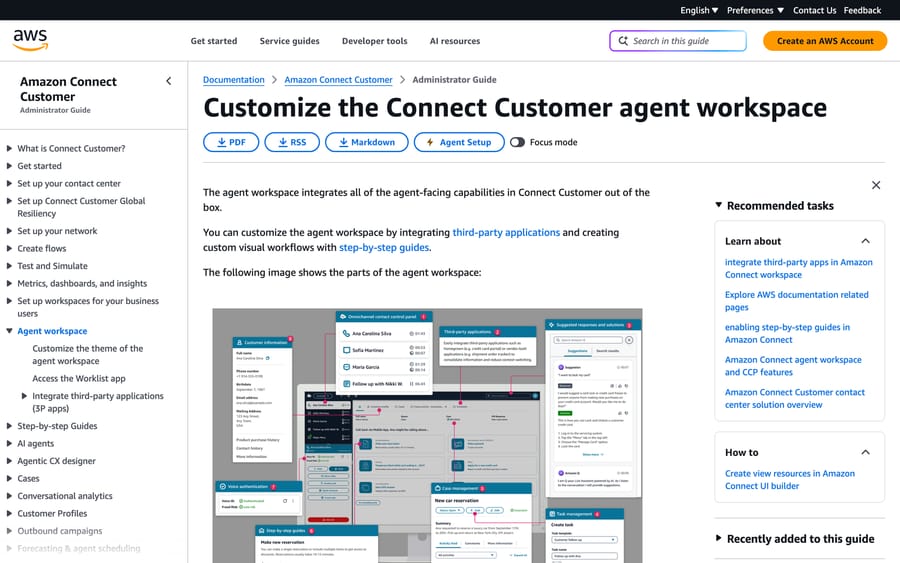Open Customize the theme of agent workspace

[x=88, y=355]
